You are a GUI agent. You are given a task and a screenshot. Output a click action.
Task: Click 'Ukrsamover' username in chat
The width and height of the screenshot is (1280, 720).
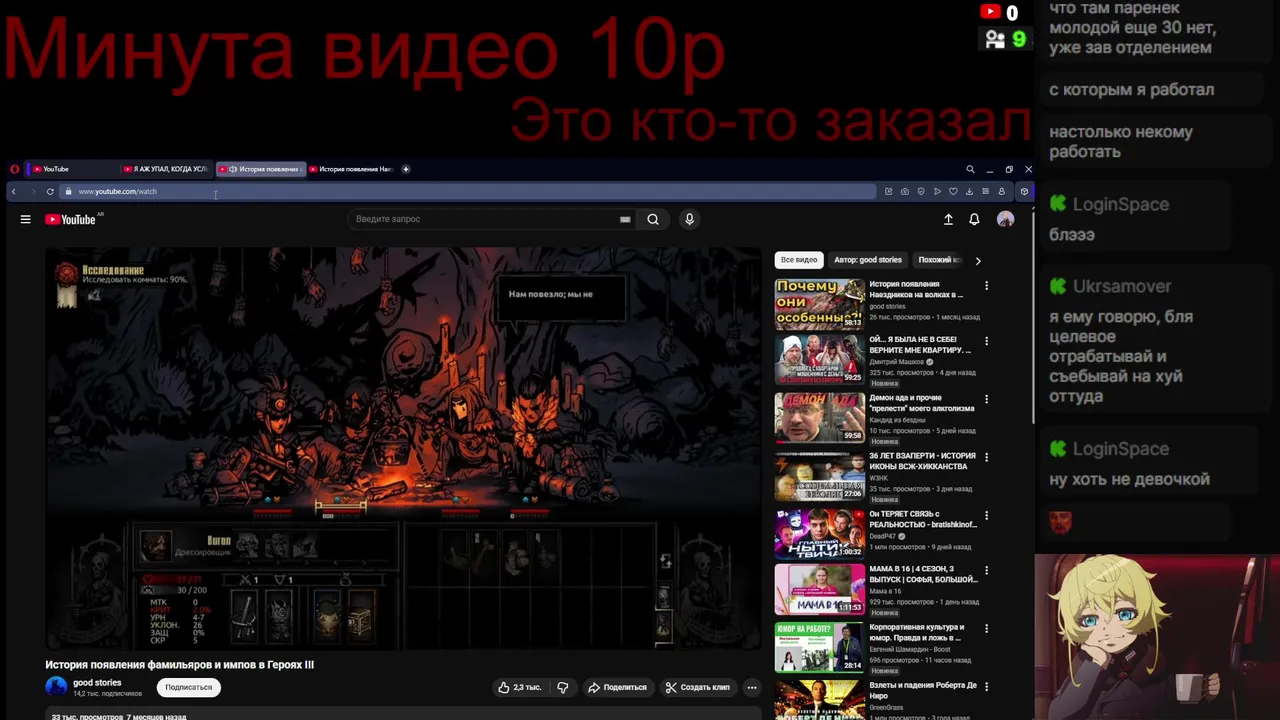tap(1121, 286)
